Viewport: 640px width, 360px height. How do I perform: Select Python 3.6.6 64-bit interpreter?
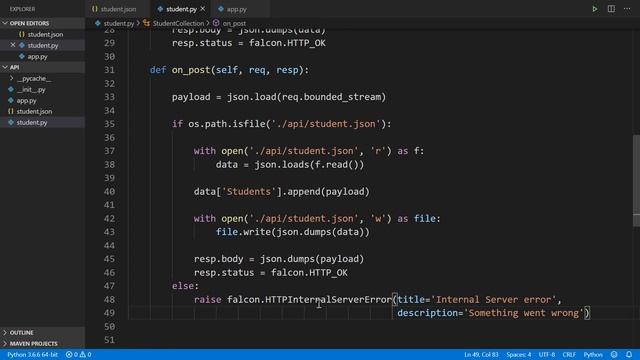(33, 355)
